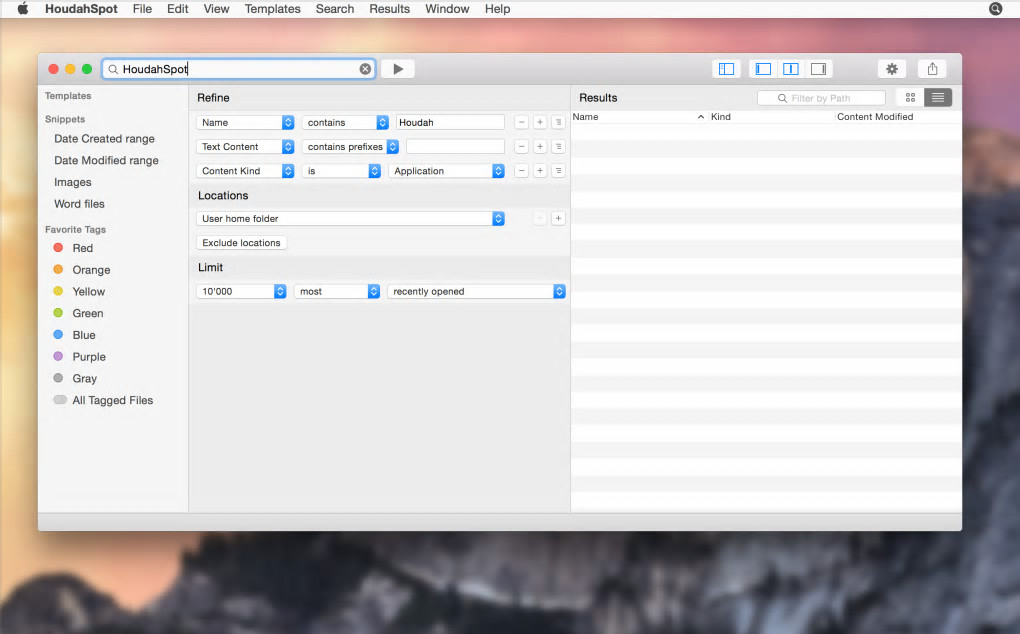Open the Apple menu
Screen dimensions: 1020x634
(x=23, y=8)
